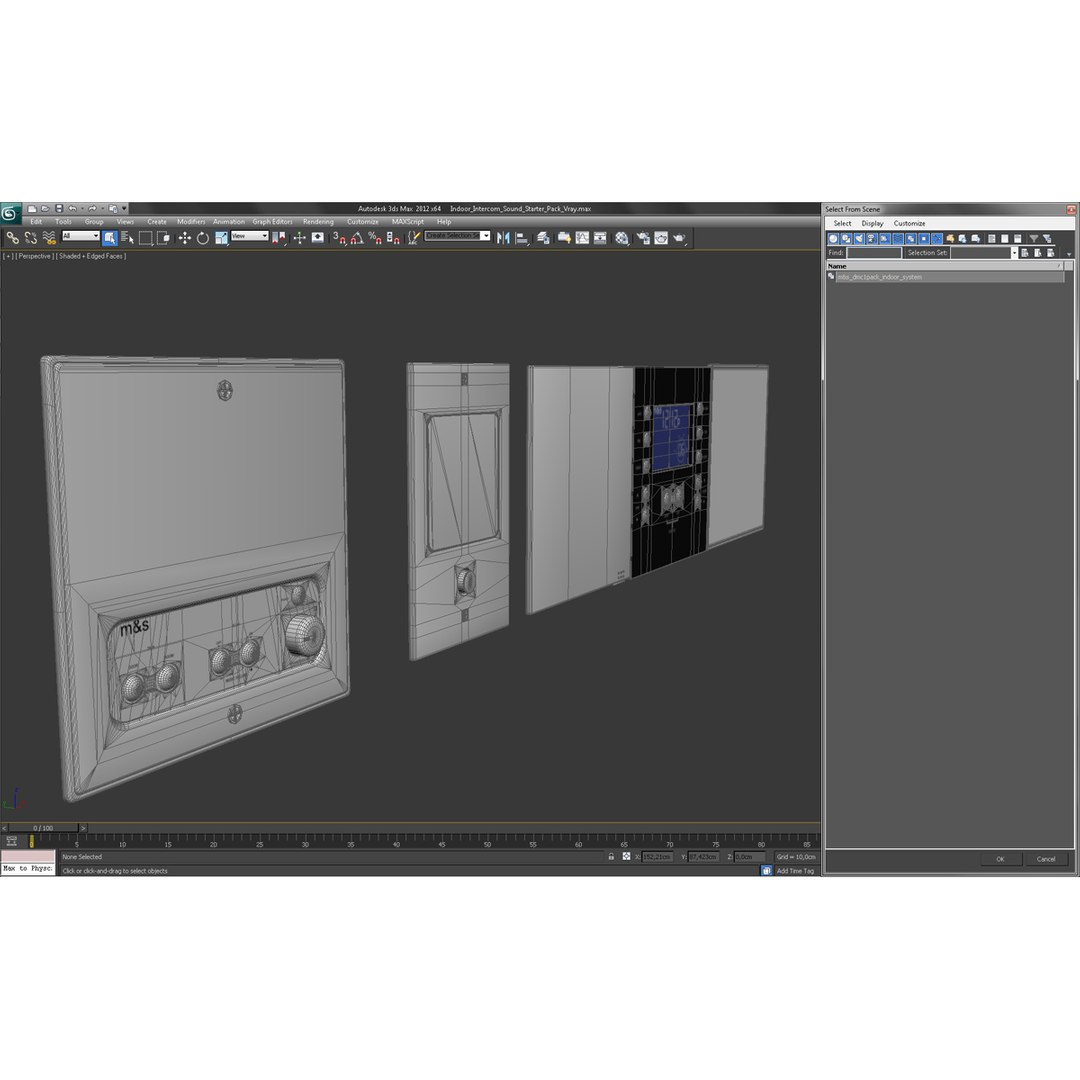
Task: Open the Edit menu
Action: [36, 222]
